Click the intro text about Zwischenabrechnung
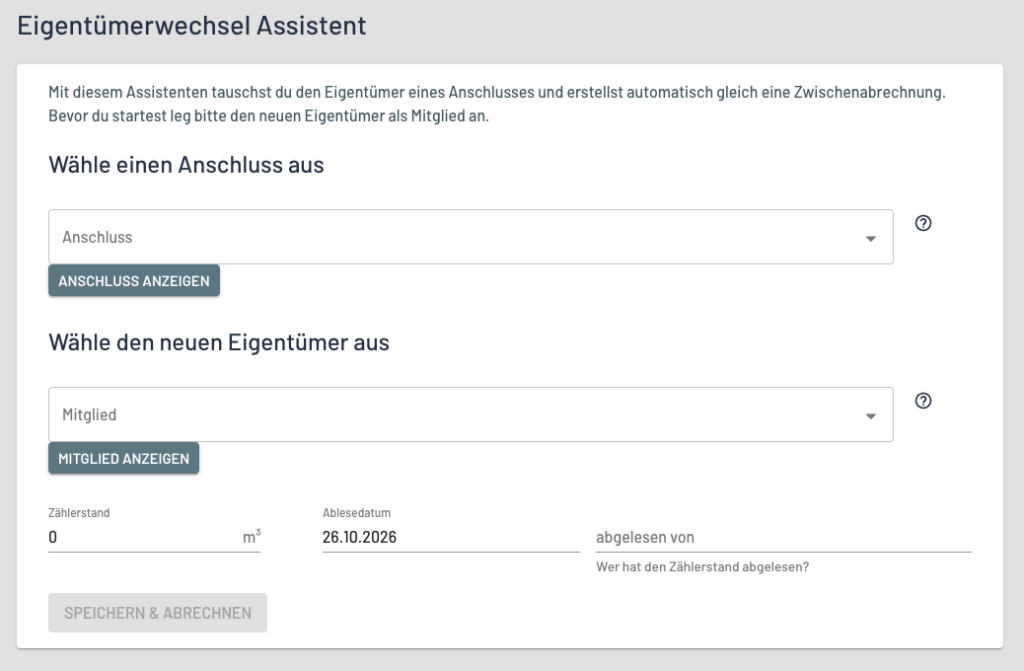The image size is (1024, 671). coord(497,104)
